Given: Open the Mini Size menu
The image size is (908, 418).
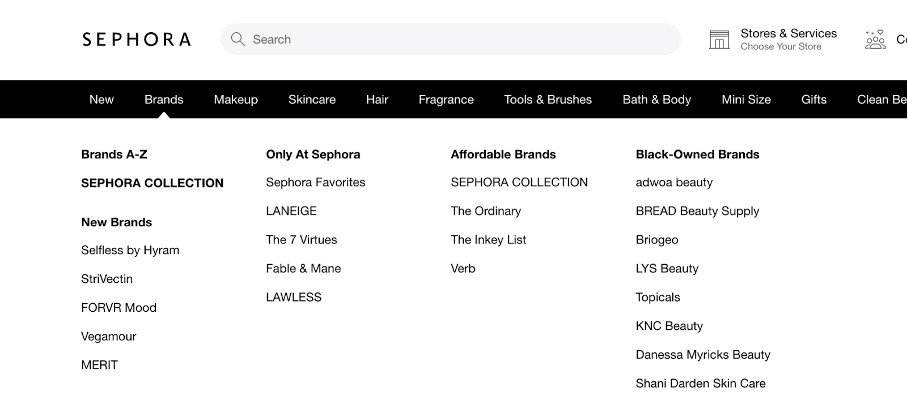Looking at the screenshot, I should click(746, 99).
